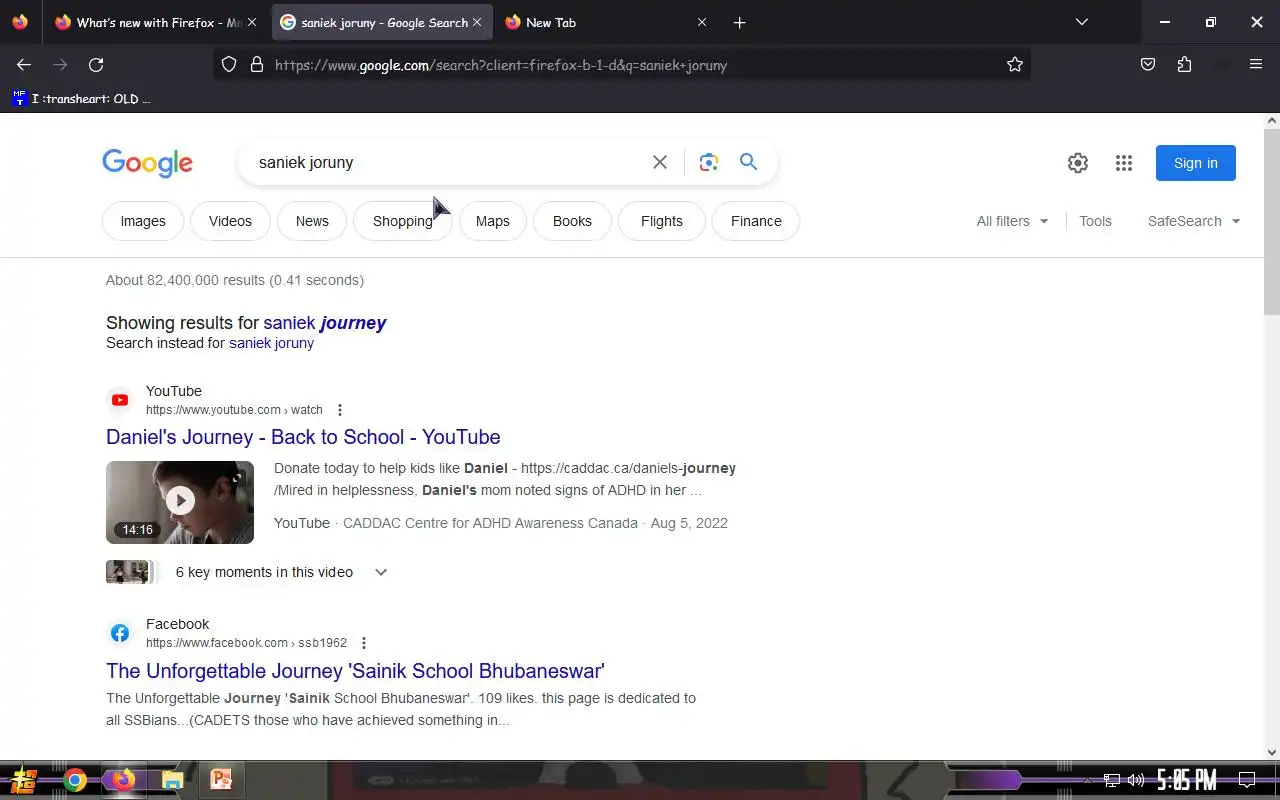Open Daniel's Journey - Back to School link

click(303, 437)
